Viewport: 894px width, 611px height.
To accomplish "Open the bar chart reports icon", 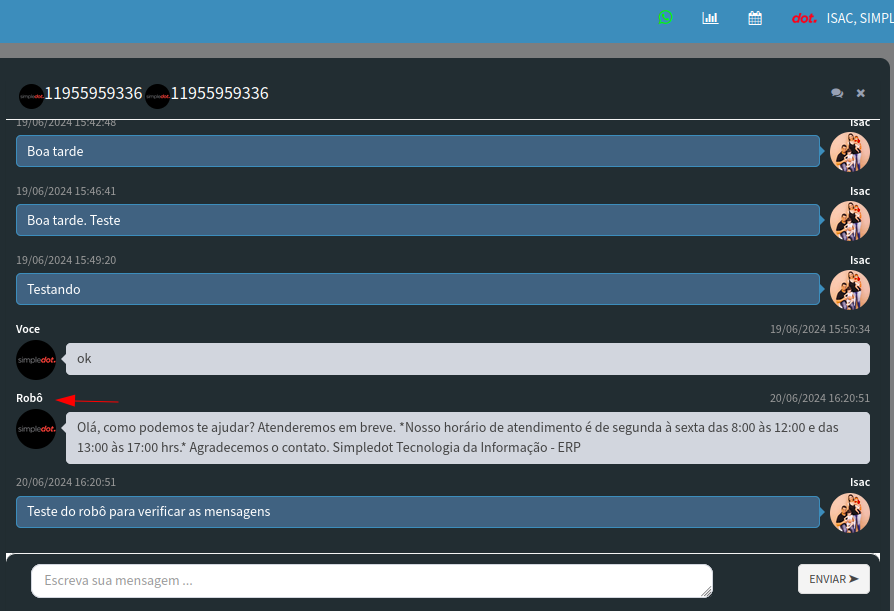I will pos(710,17).
